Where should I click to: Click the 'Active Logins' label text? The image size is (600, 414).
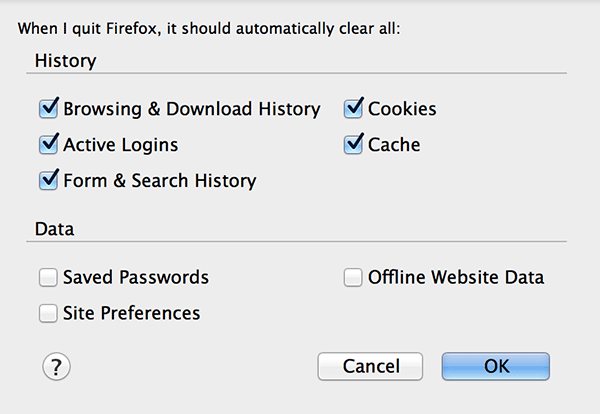click(120, 145)
